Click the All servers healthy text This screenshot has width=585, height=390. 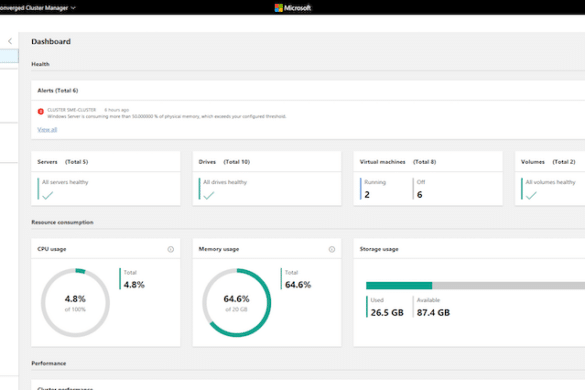pyautogui.click(x=65, y=182)
